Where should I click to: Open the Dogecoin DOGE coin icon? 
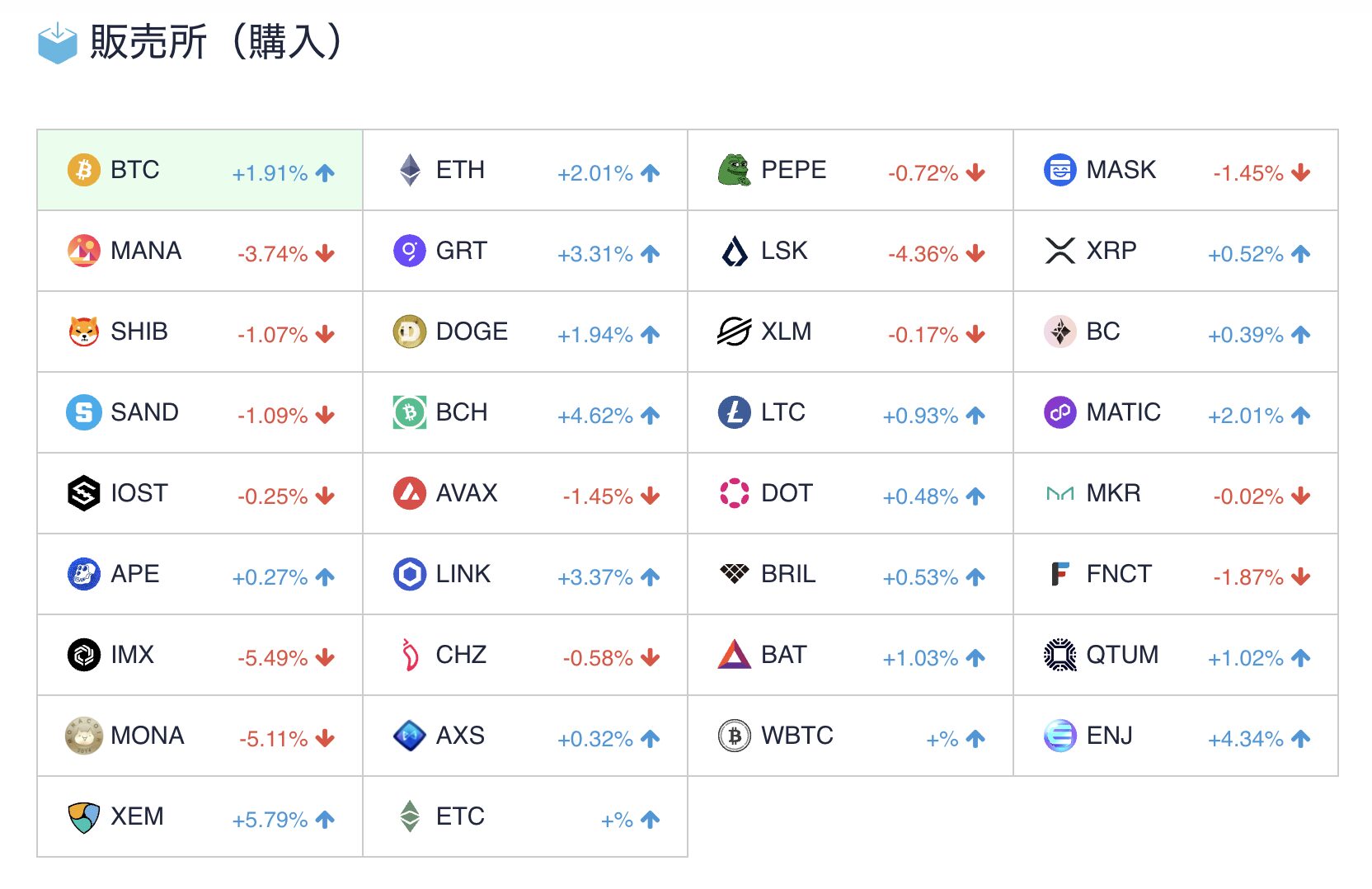pos(410,332)
